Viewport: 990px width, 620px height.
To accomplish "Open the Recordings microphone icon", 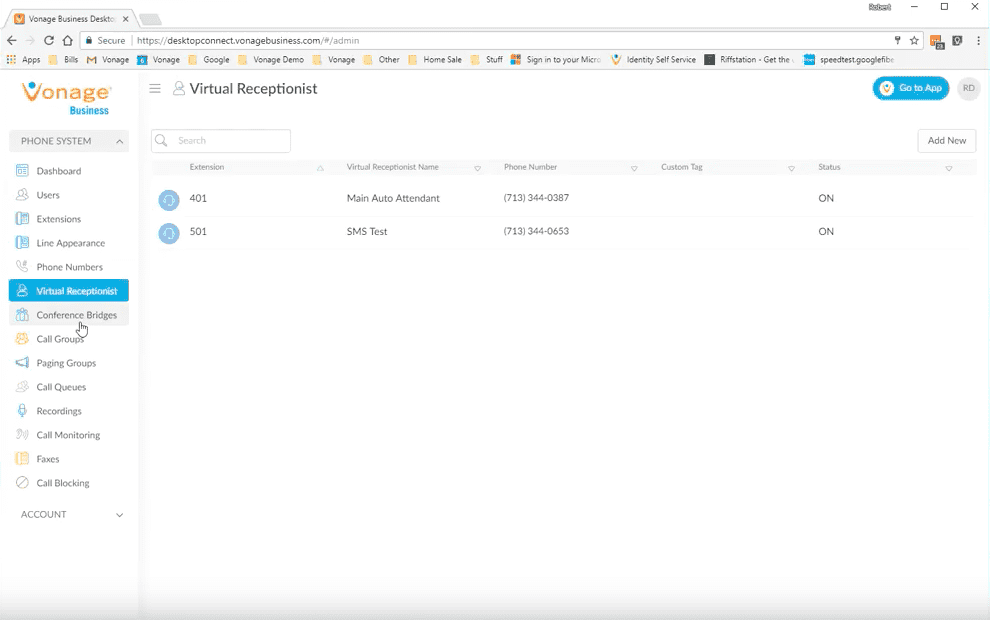I will [x=22, y=410].
